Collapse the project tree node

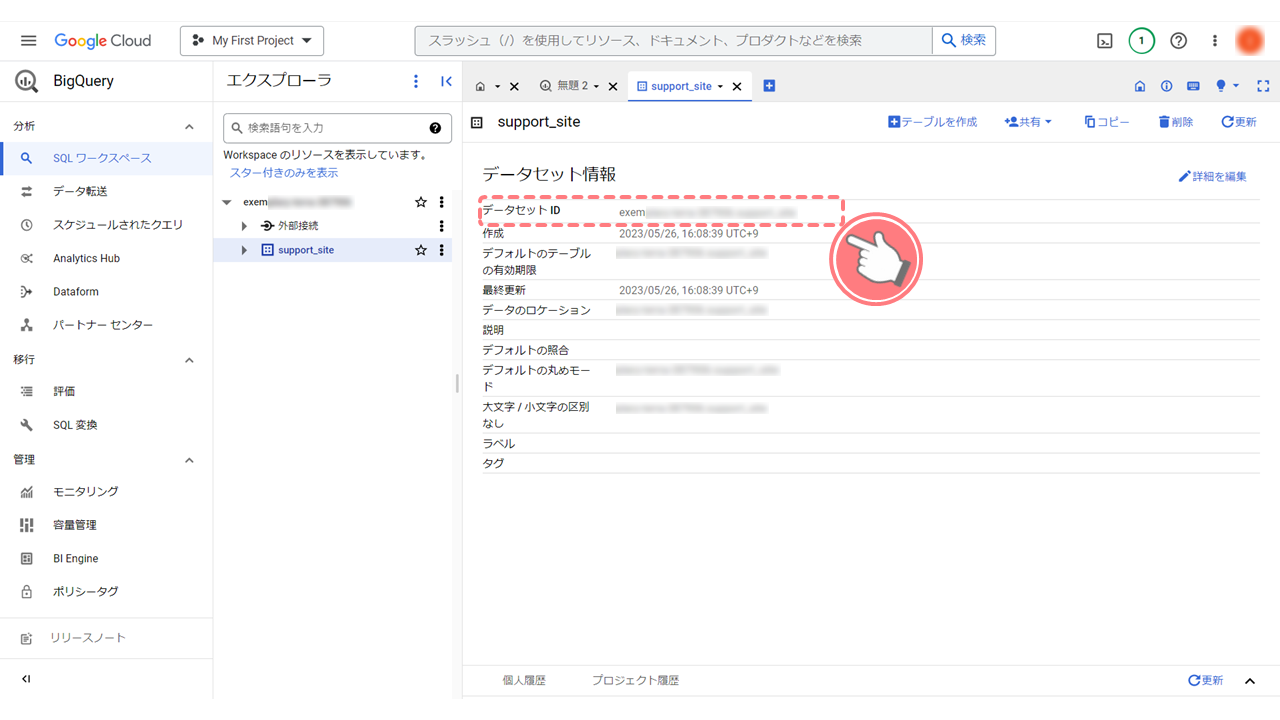tap(227, 202)
